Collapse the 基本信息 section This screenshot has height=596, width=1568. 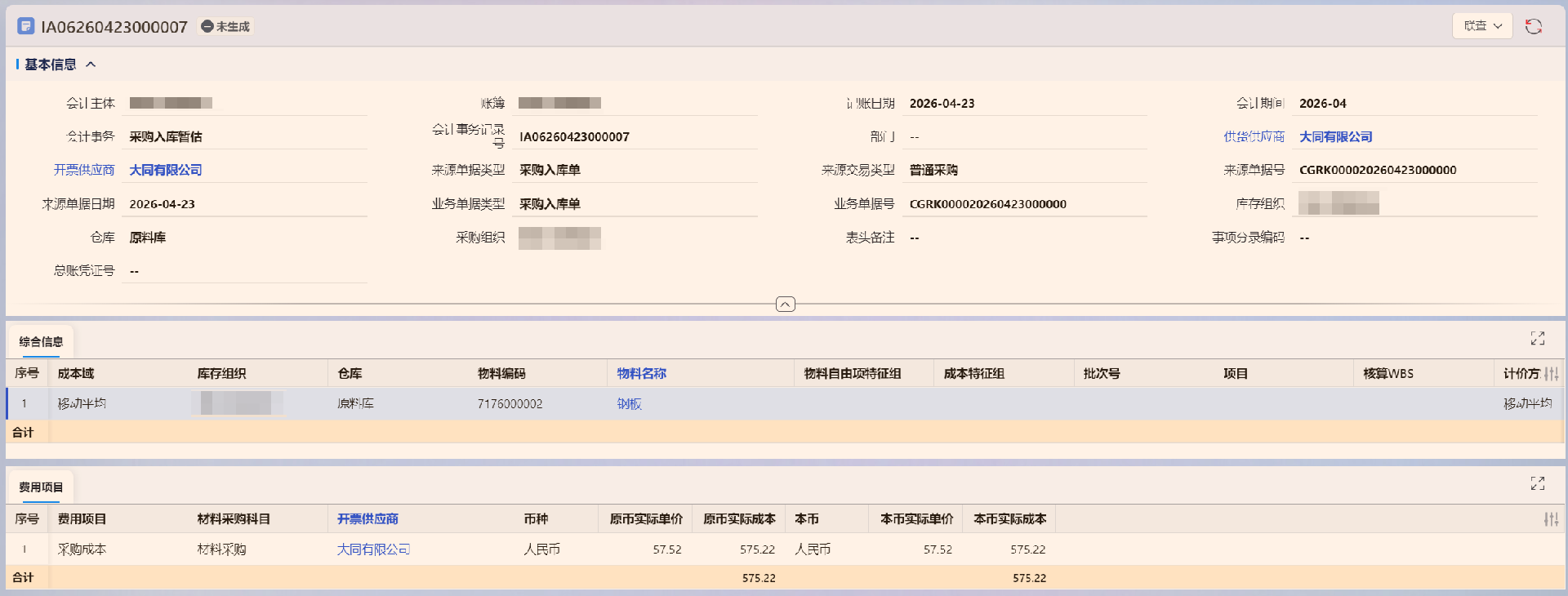(x=91, y=64)
